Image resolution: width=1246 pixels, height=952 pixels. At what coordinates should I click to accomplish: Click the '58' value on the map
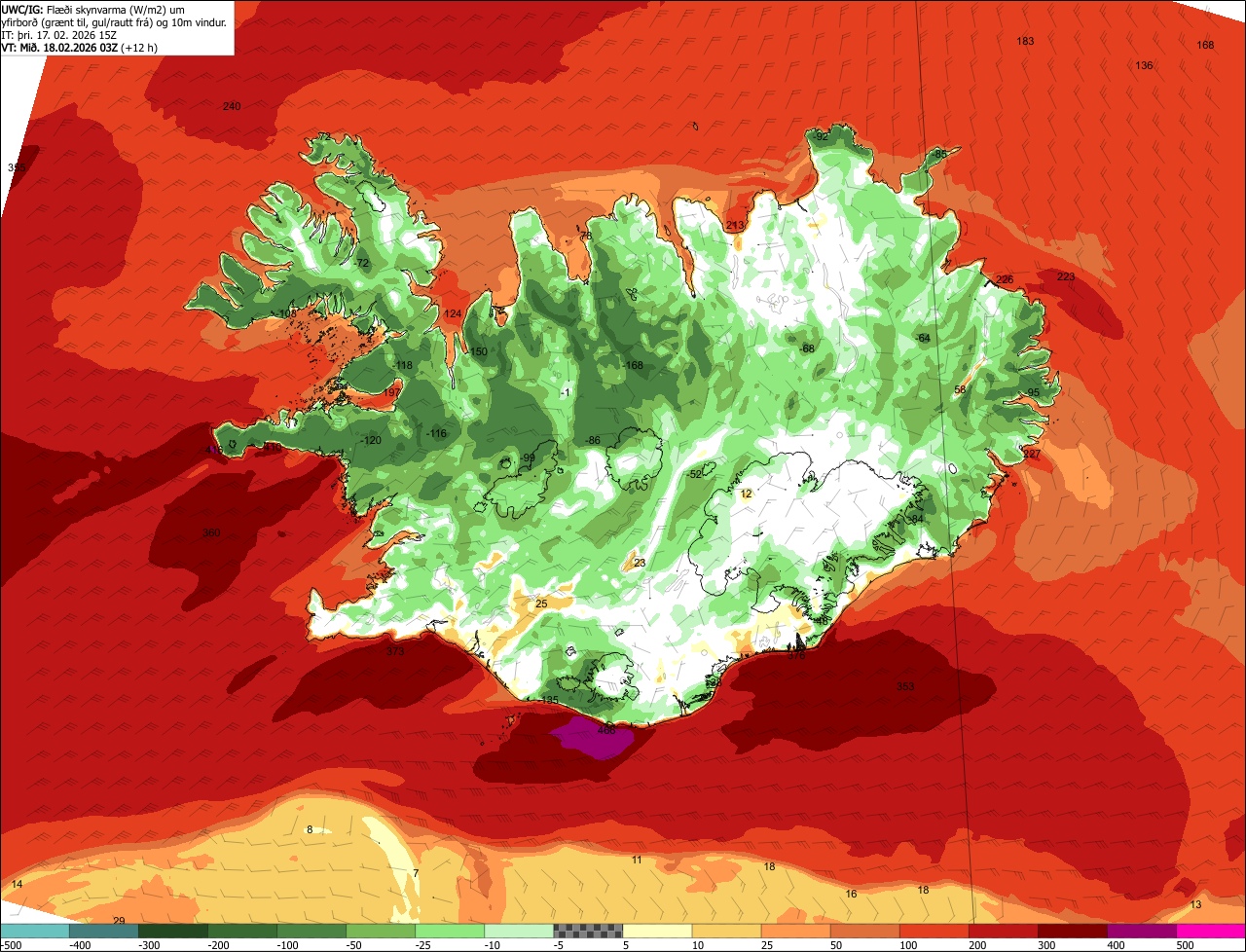click(x=960, y=390)
